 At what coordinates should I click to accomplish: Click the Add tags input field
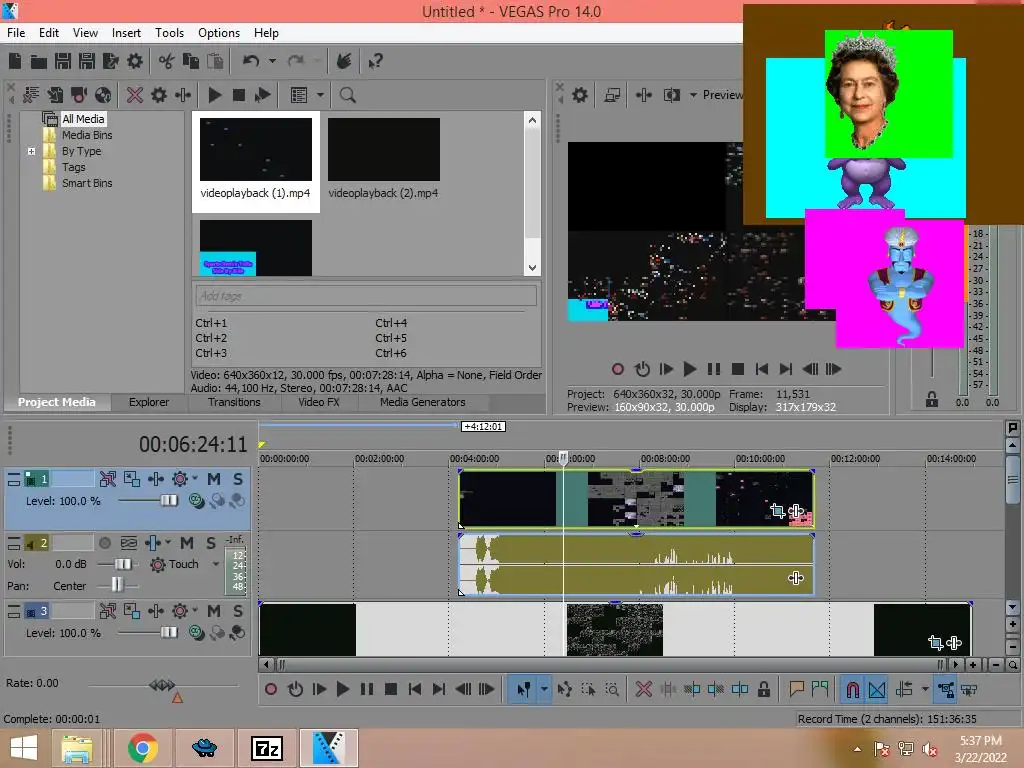366,296
